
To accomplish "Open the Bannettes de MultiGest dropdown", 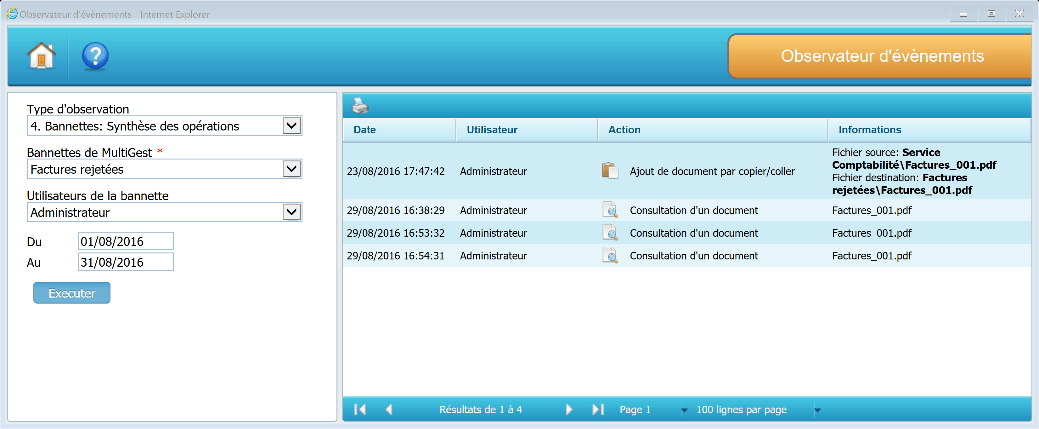I will click(291, 169).
